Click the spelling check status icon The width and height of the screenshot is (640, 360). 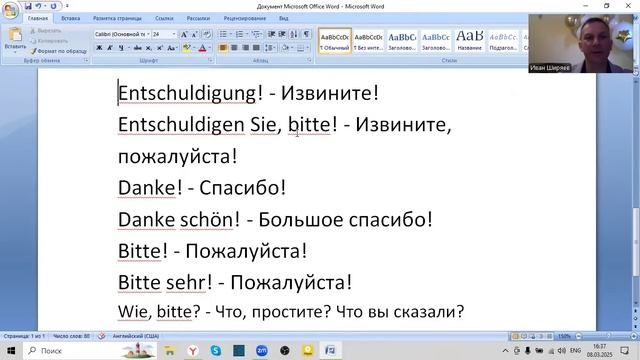(x=101, y=336)
